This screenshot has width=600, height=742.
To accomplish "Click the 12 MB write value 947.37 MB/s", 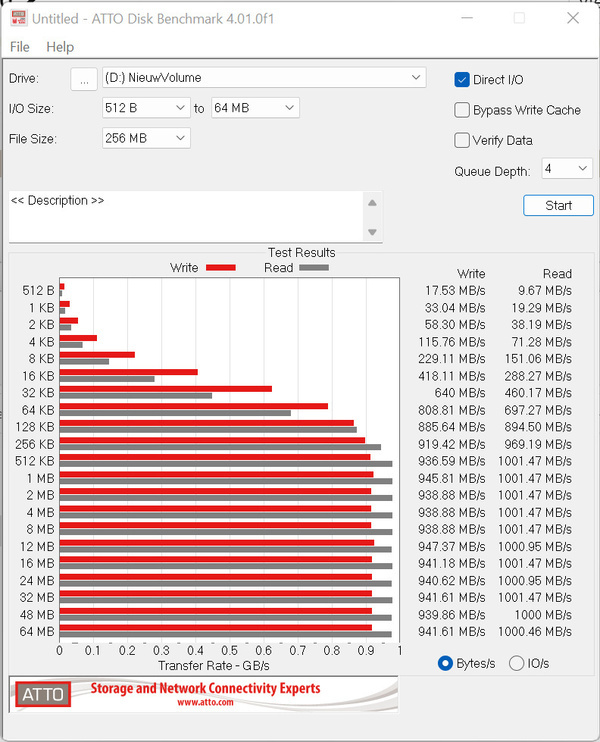I will (452, 546).
